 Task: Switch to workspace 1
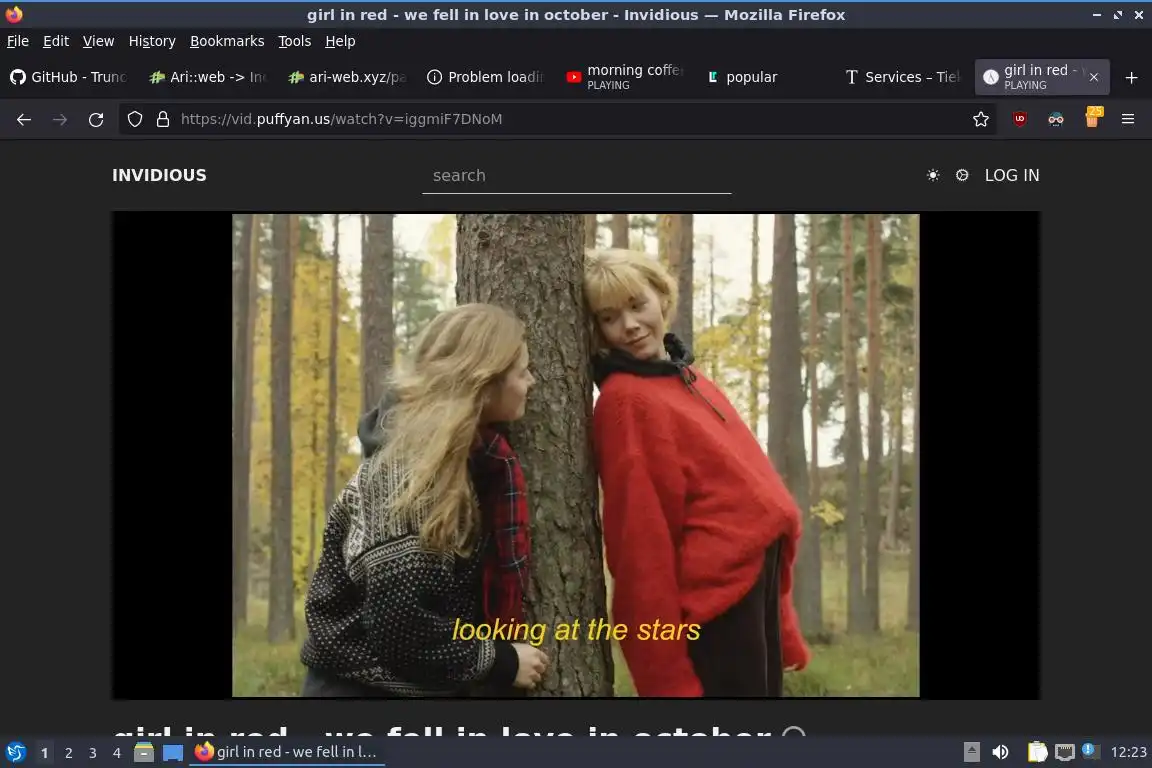44,753
